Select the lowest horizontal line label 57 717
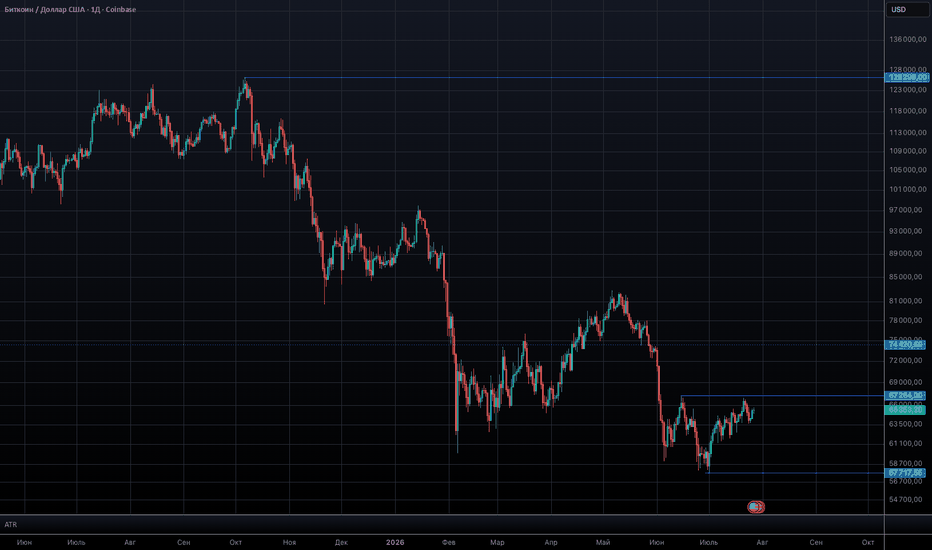Screen dimensions: 932x550 (x=905, y=473)
